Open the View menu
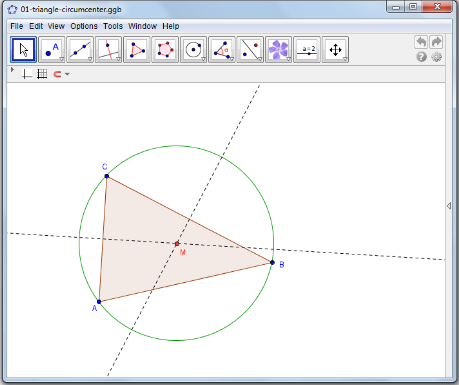Screen dimensions: 459x385 56,26
